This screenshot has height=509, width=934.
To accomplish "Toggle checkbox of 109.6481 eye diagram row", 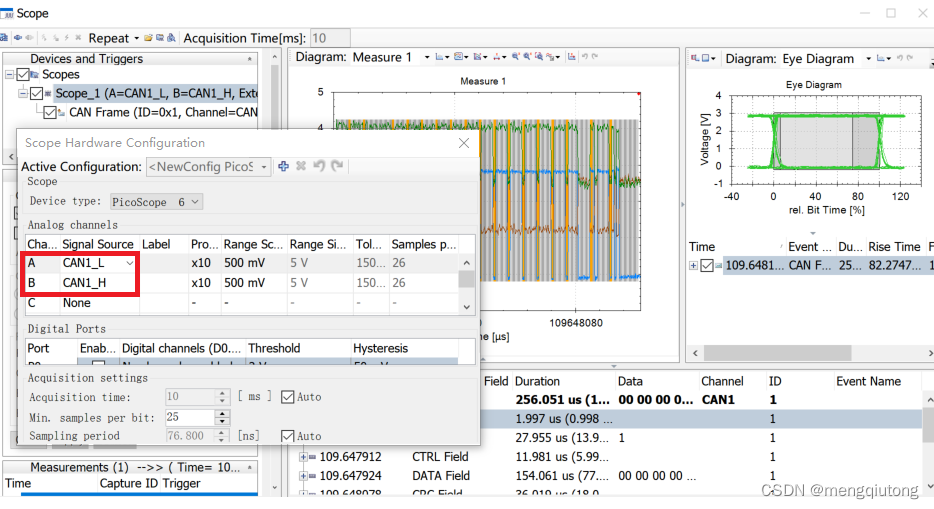I will (707, 266).
